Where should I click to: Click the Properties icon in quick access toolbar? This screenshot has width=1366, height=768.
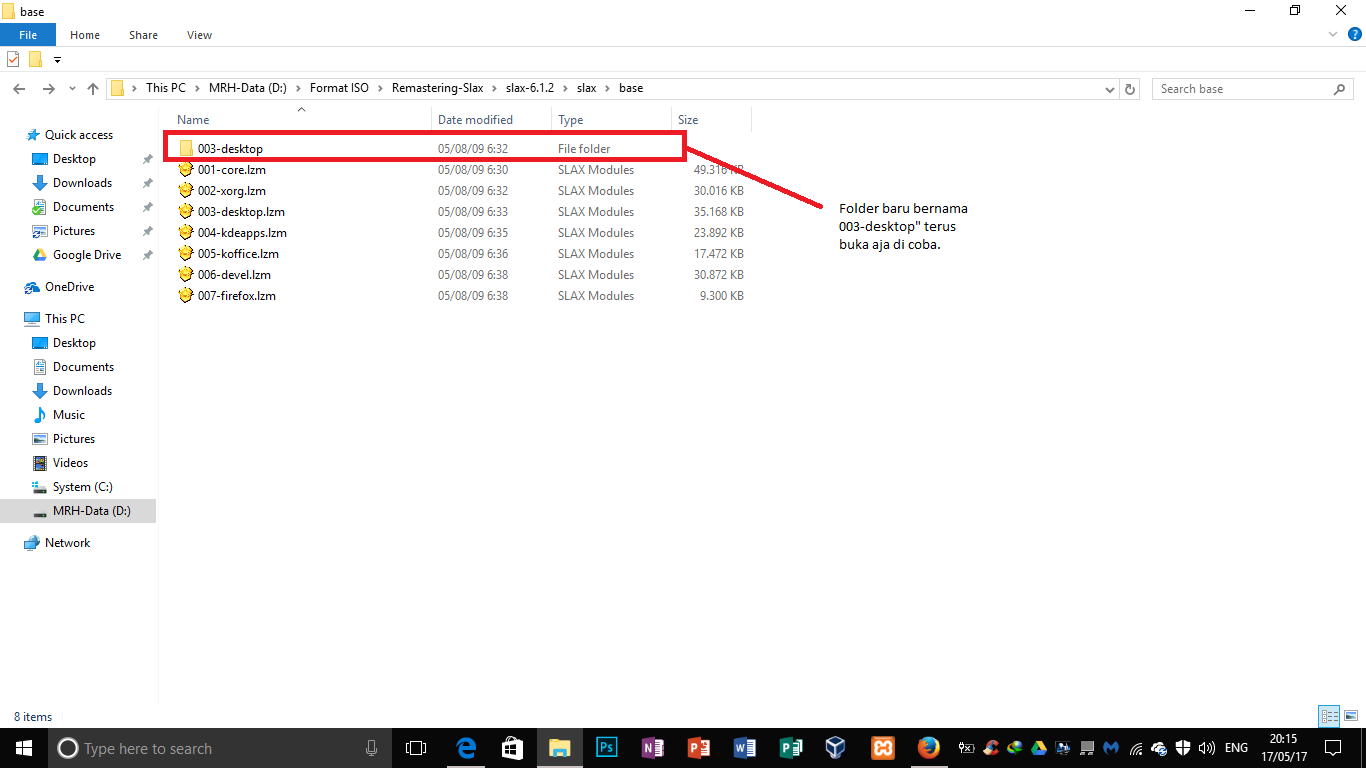point(13,59)
